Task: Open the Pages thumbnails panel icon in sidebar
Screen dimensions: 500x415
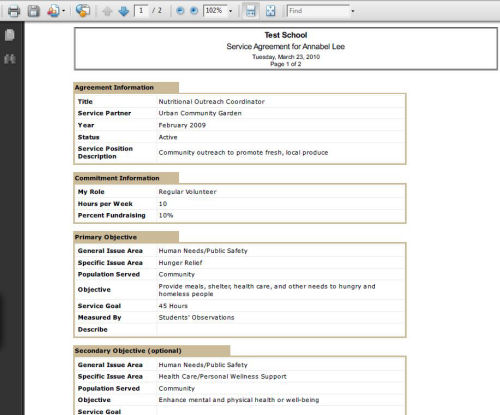Action: click(10, 35)
